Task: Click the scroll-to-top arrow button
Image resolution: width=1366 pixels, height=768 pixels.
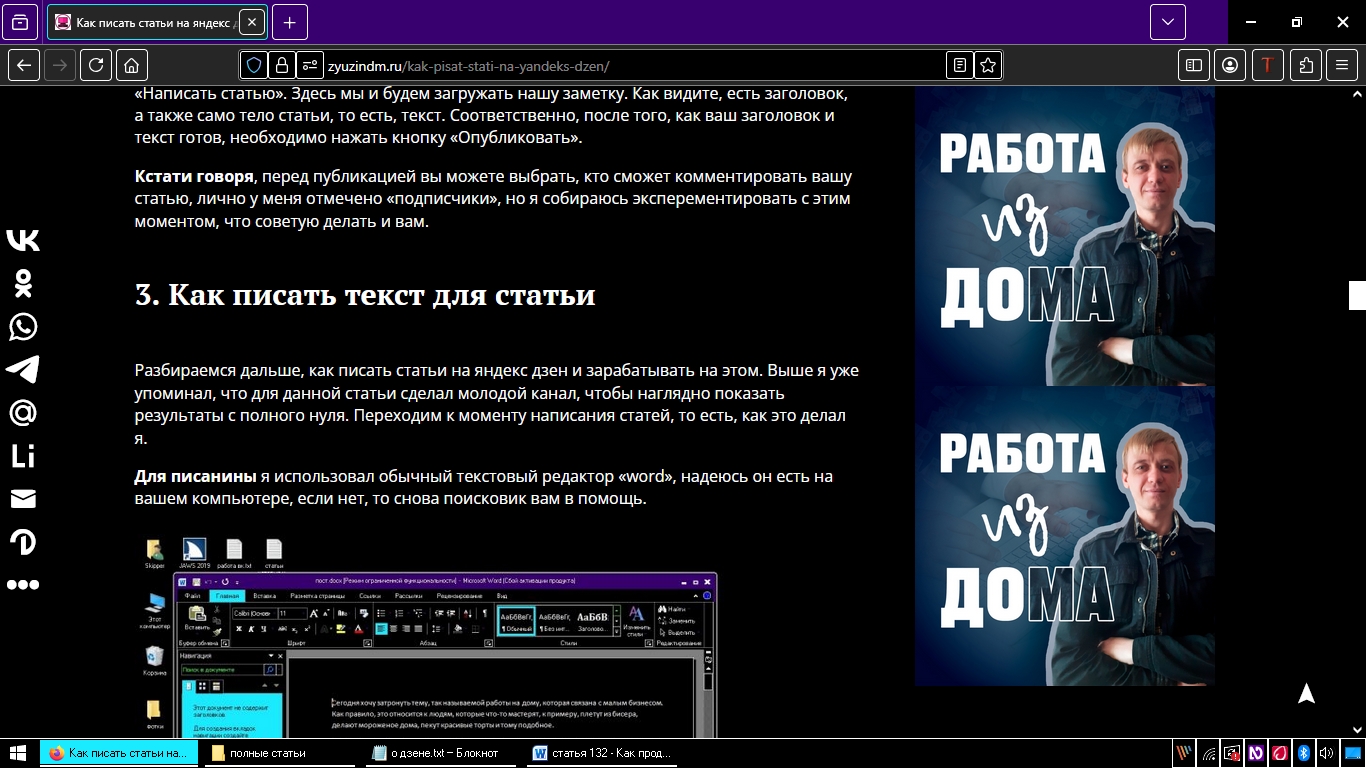Action: coord(1306,693)
